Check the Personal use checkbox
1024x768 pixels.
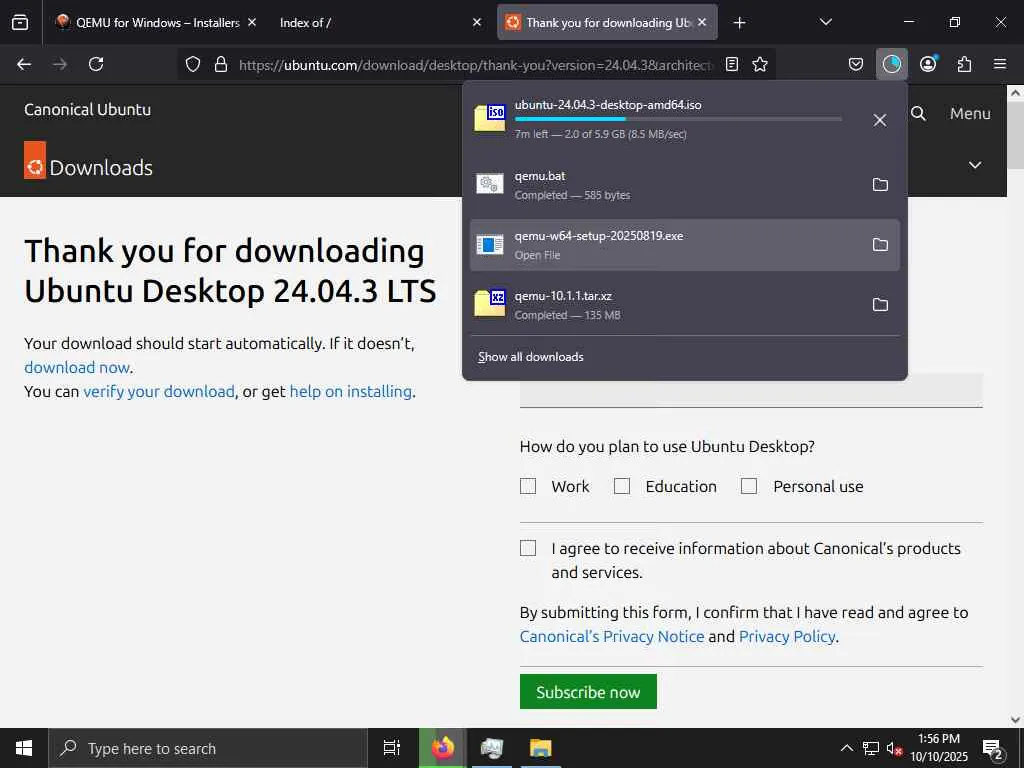click(x=749, y=487)
